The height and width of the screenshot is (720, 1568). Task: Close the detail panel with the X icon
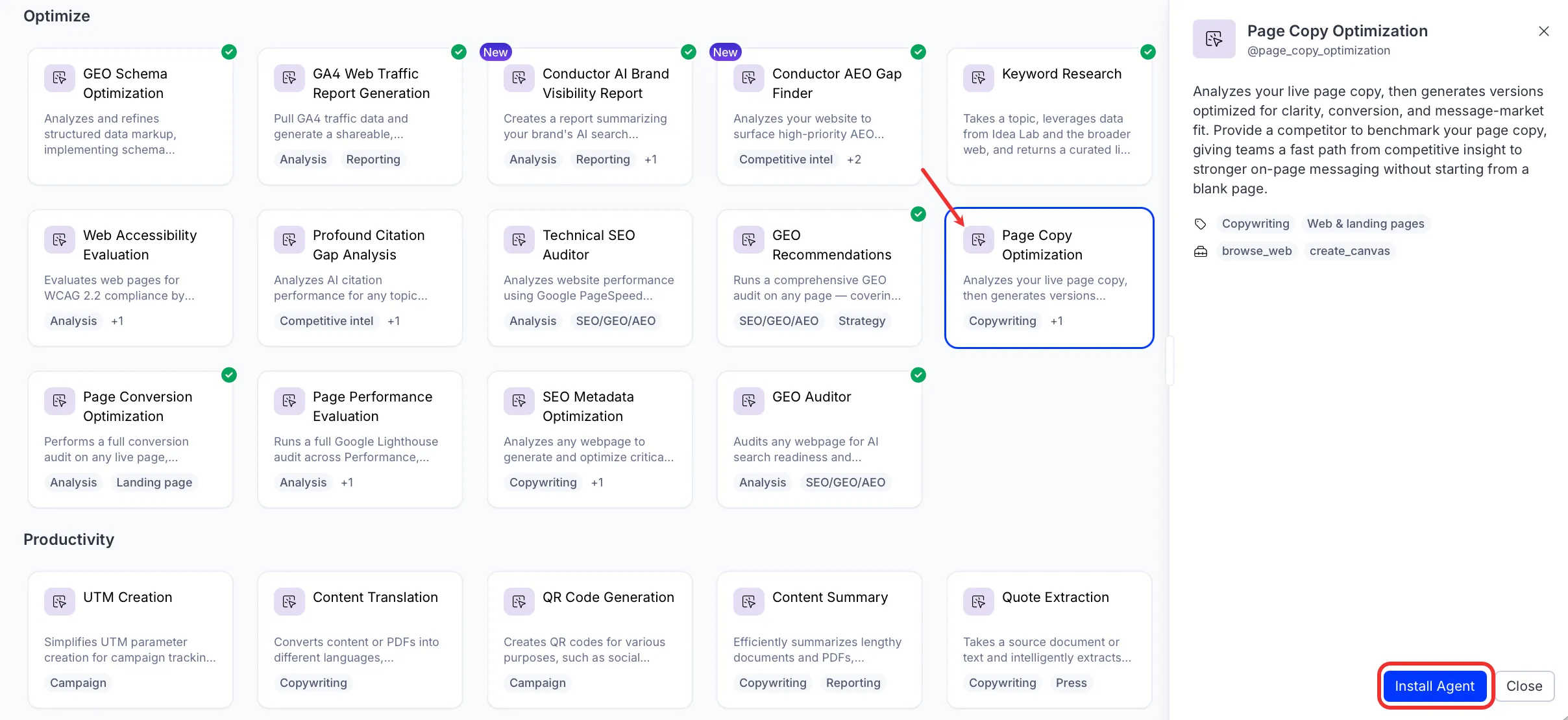[1543, 31]
